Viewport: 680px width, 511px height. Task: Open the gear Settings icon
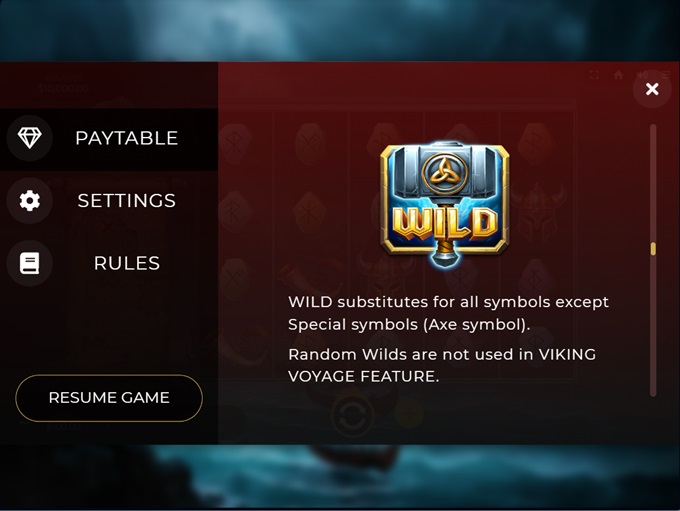pyautogui.click(x=29, y=200)
